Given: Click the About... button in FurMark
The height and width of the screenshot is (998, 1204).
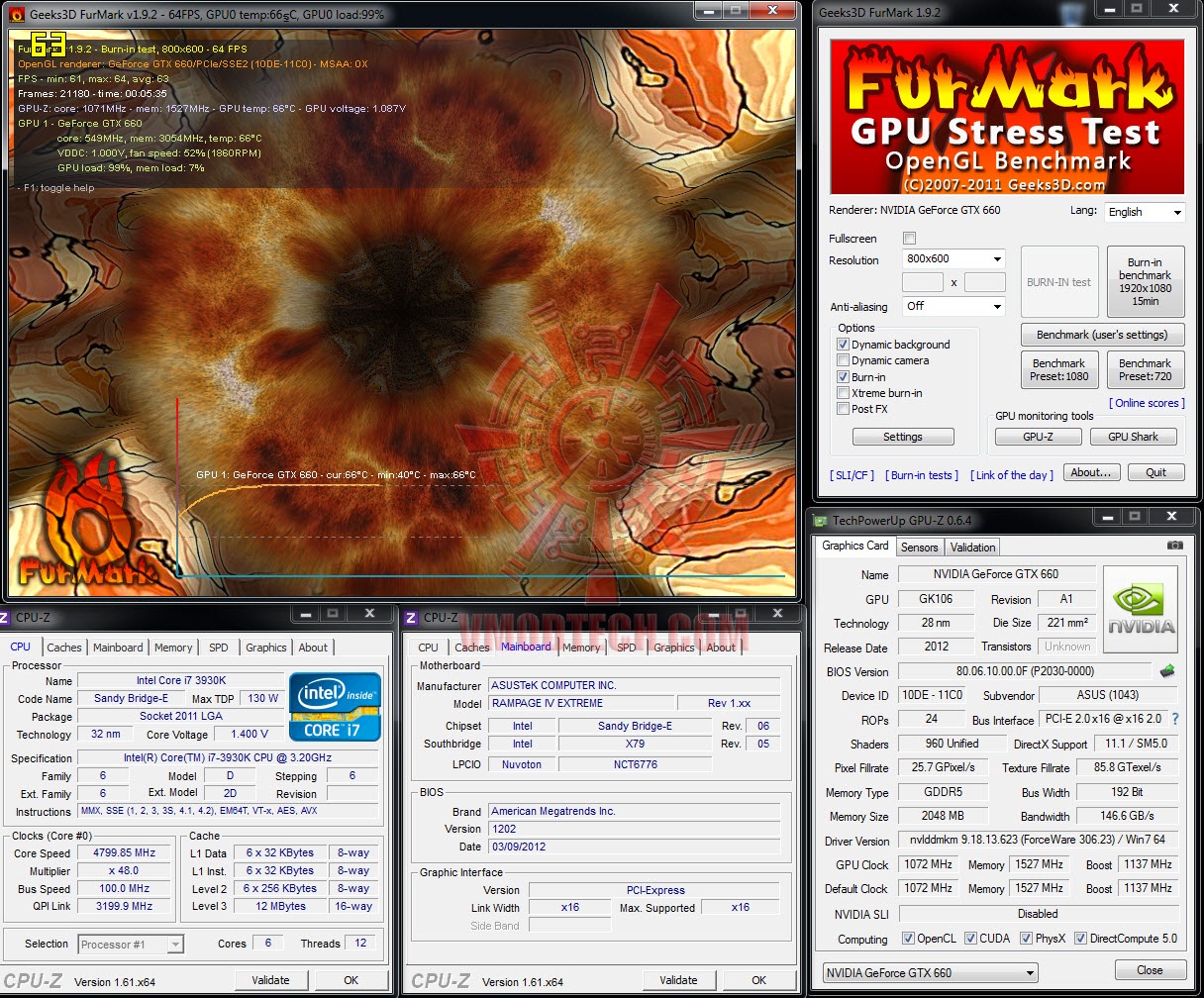Looking at the screenshot, I should click(1092, 472).
